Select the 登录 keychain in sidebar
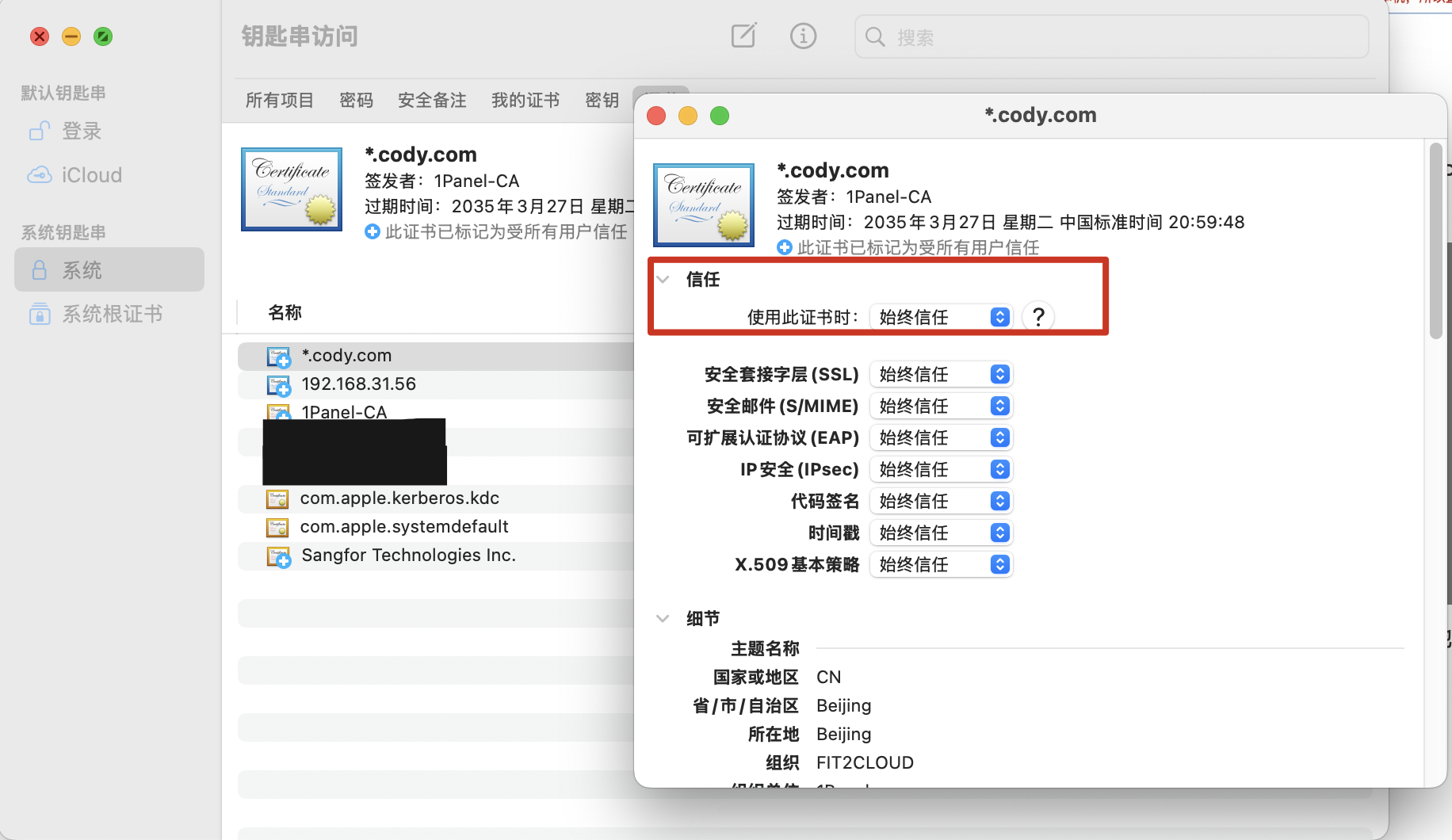This screenshot has height=840, width=1452. point(81,131)
